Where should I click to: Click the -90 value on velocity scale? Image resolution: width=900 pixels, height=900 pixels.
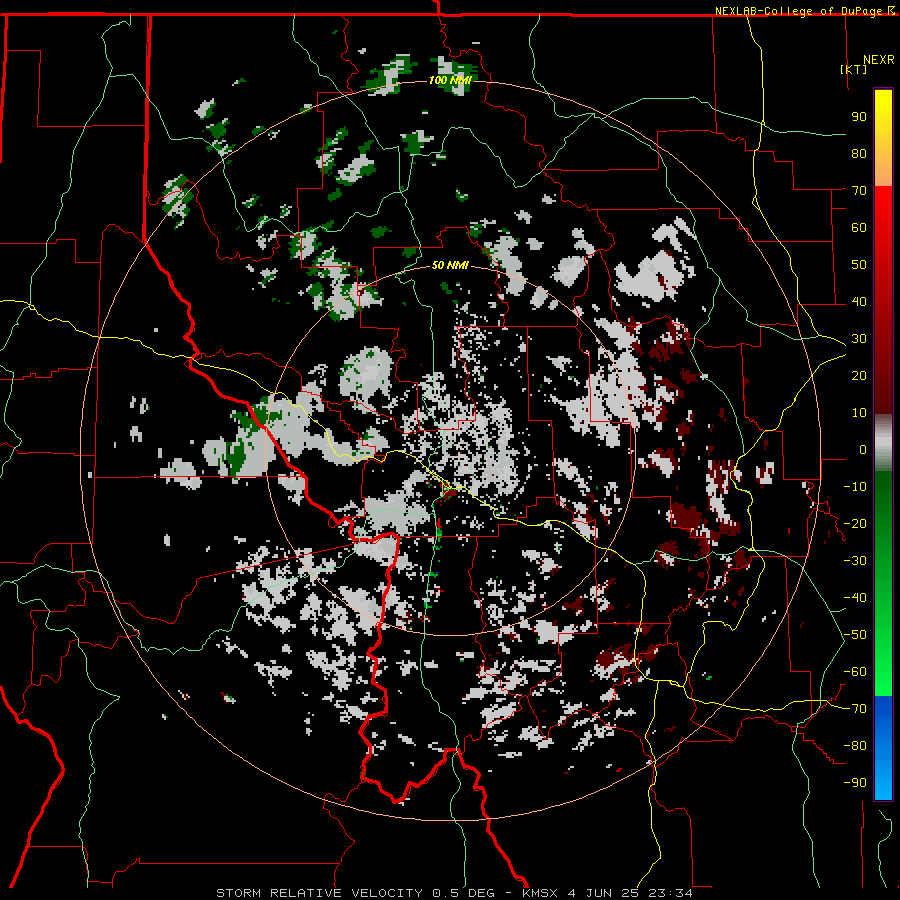click(855, 783)
